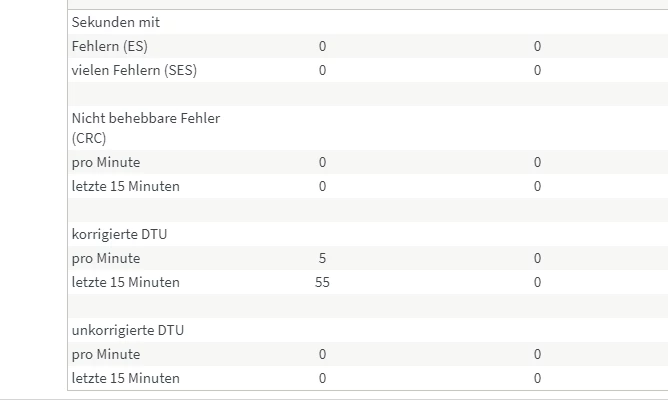This screenshot has width=668, height=400.
Task: Click the 'Nicht behebbare Fehler (CRC)' heading
Action: click(146, 128)
